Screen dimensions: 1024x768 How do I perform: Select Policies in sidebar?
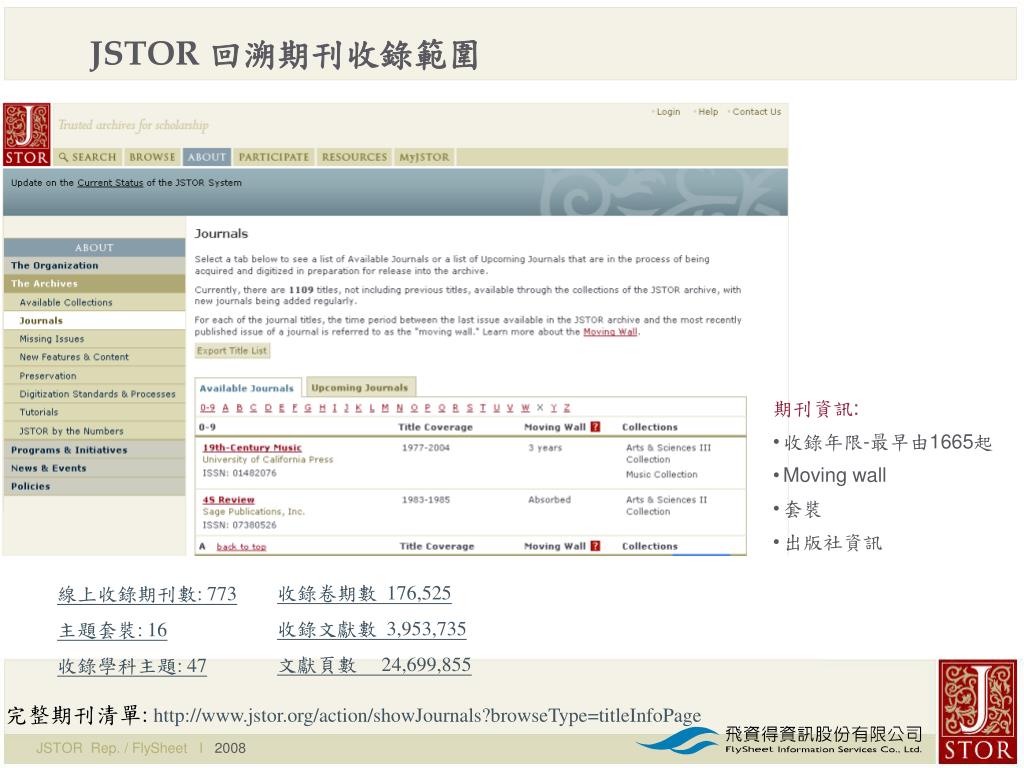click(x=95, y=487)
